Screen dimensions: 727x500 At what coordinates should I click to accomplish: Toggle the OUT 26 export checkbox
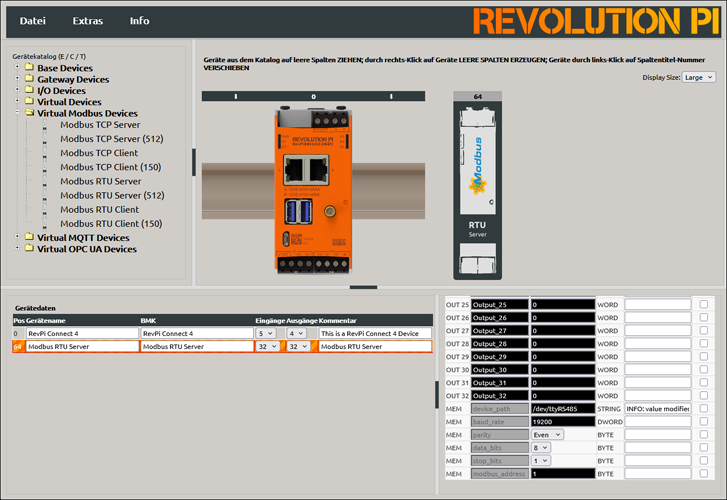tap(704, 317)
